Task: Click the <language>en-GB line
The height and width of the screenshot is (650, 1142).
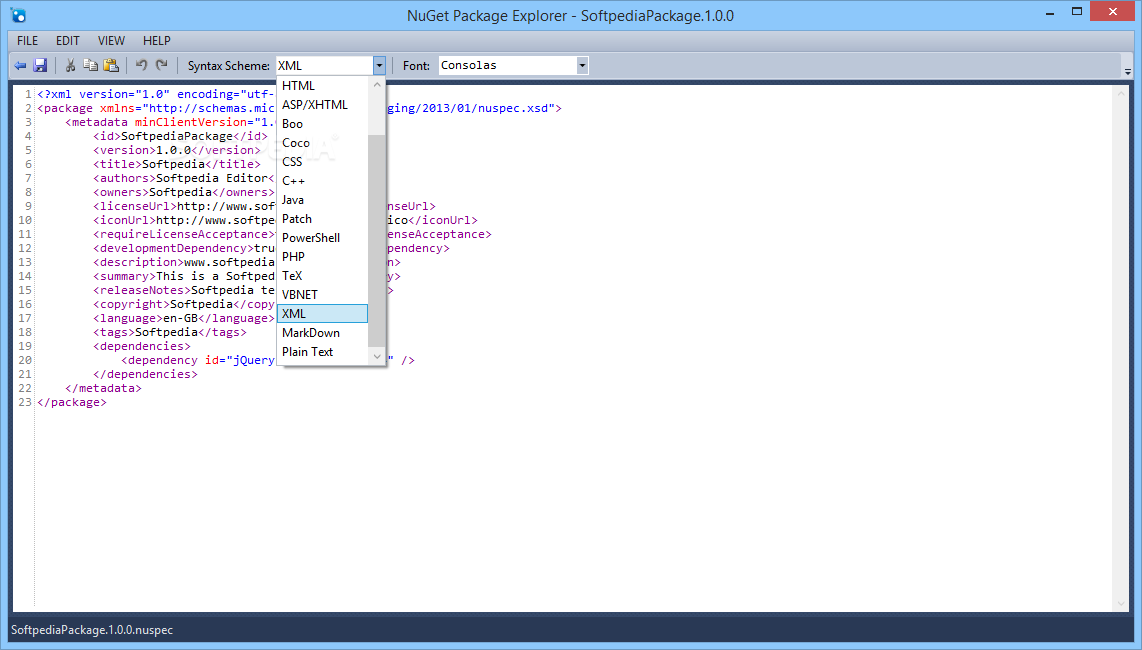Action: coord(184,318)
